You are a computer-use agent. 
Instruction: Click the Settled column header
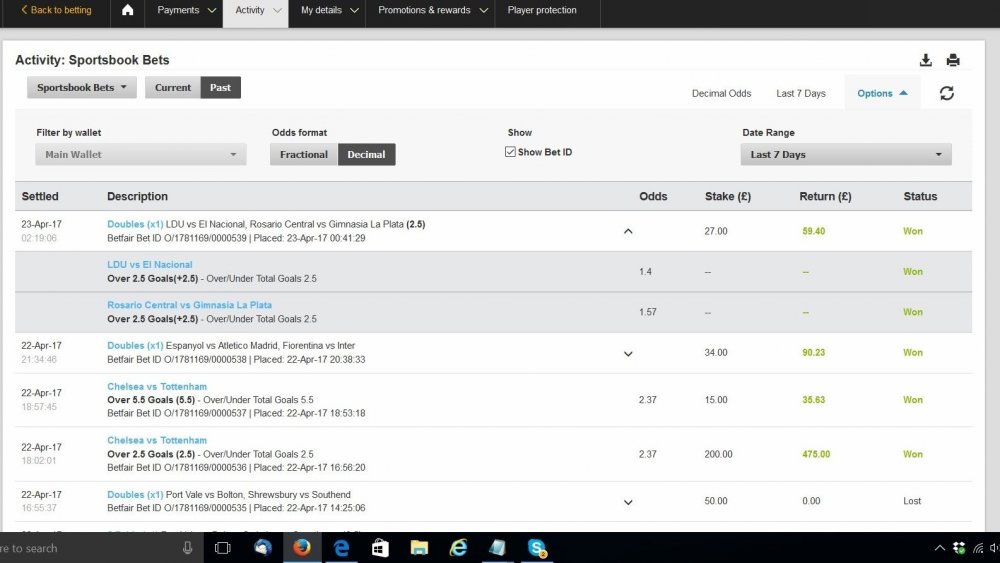[x=40, y=196]
